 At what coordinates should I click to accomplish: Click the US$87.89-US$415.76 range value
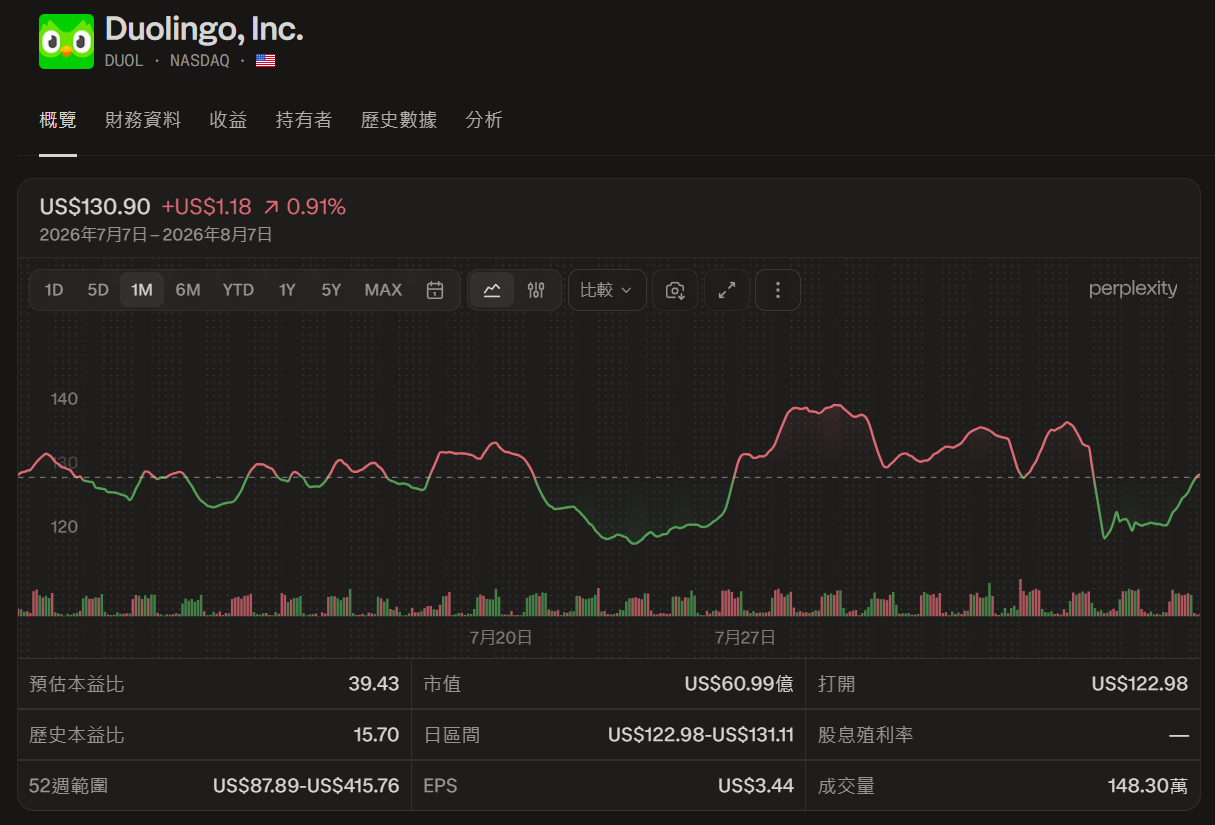coord(306,786)
